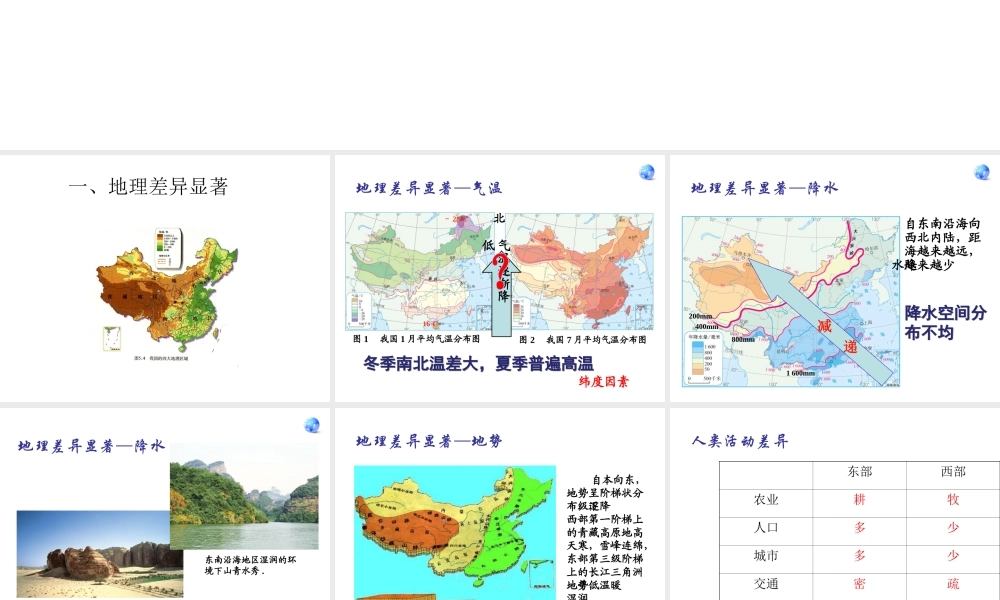The height and width of the screenshot is (600, 1000).
Task: Click the 东部 column header in the table
Action: pyautogui.click(x=859, y=472)
